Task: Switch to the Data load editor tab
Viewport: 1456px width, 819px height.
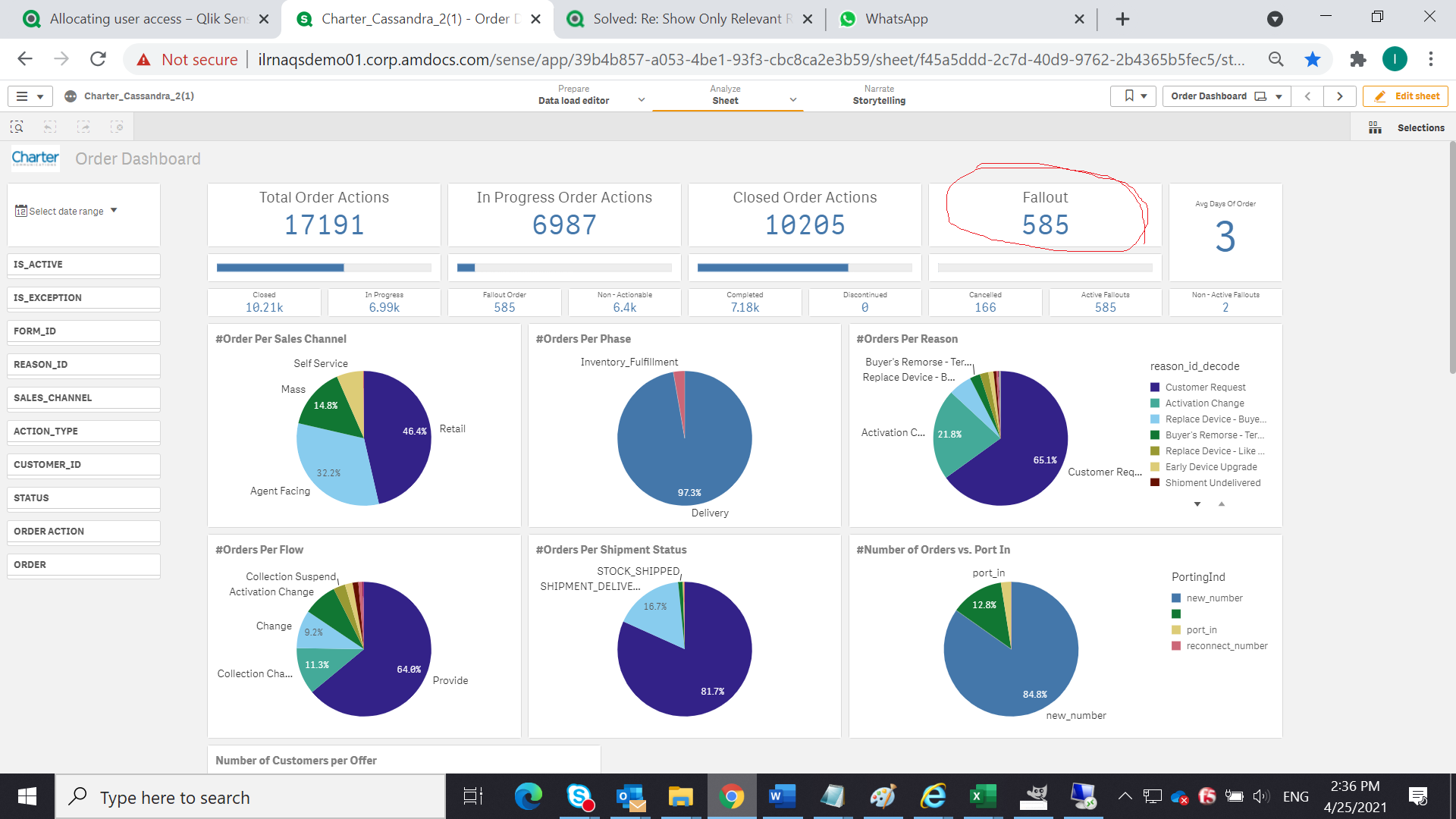Action: tap(574, 96)
